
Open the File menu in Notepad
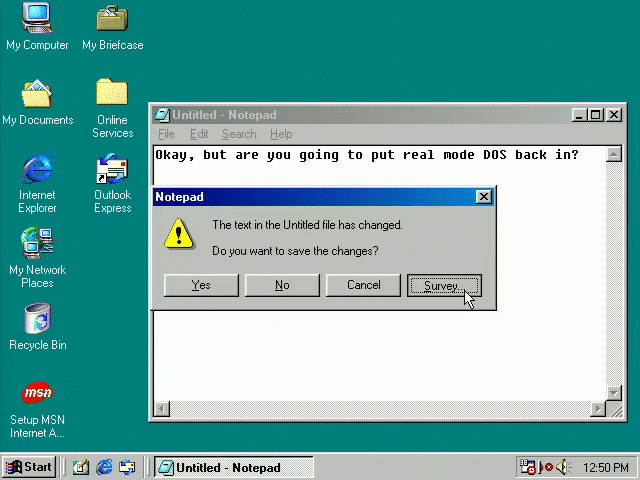tap(166, 134)
